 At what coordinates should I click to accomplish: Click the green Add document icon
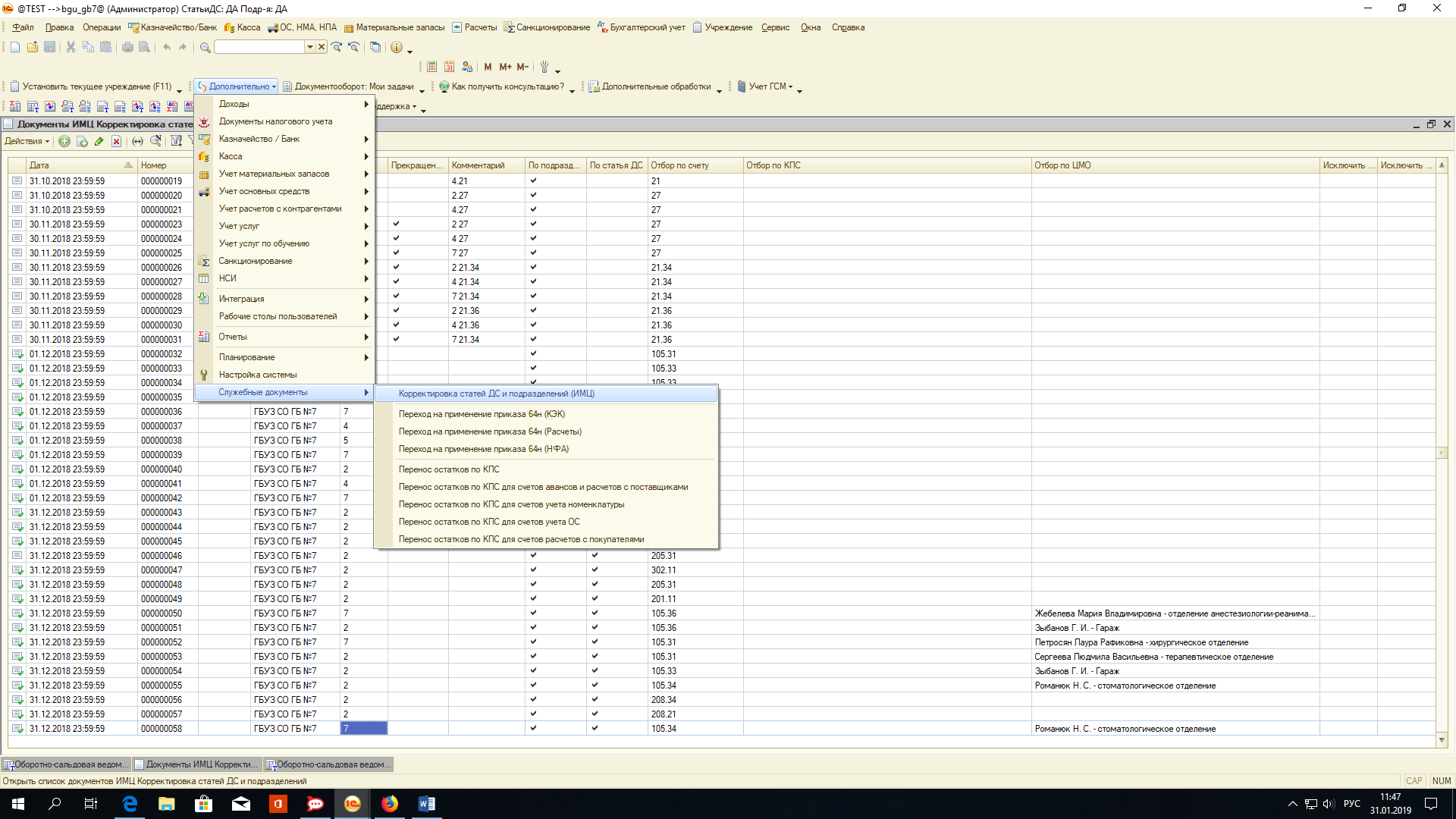click(64, 141)
